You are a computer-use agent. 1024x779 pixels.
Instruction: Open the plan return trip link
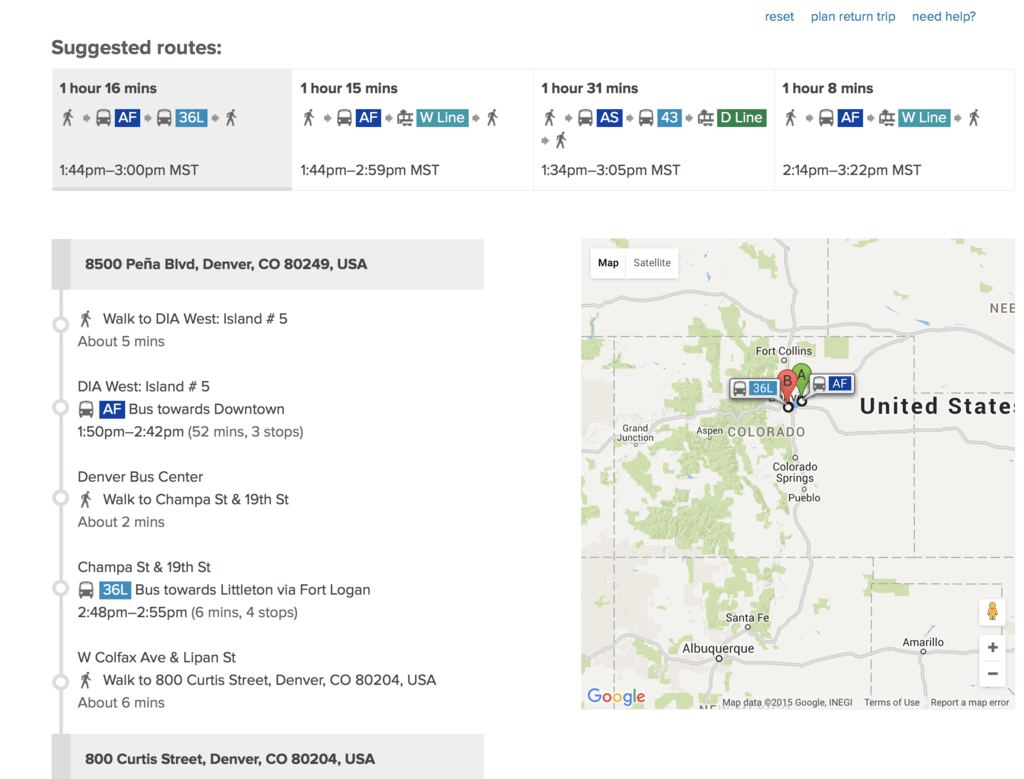tap(852, 17)
